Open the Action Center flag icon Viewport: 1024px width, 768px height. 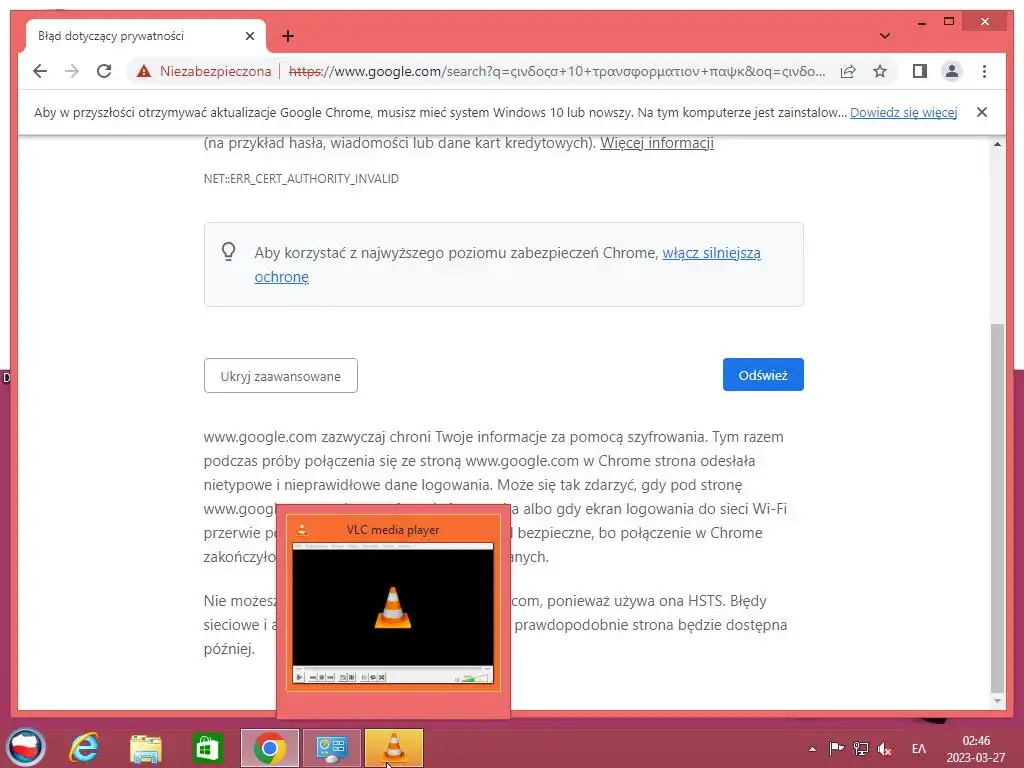click(837, 748)
